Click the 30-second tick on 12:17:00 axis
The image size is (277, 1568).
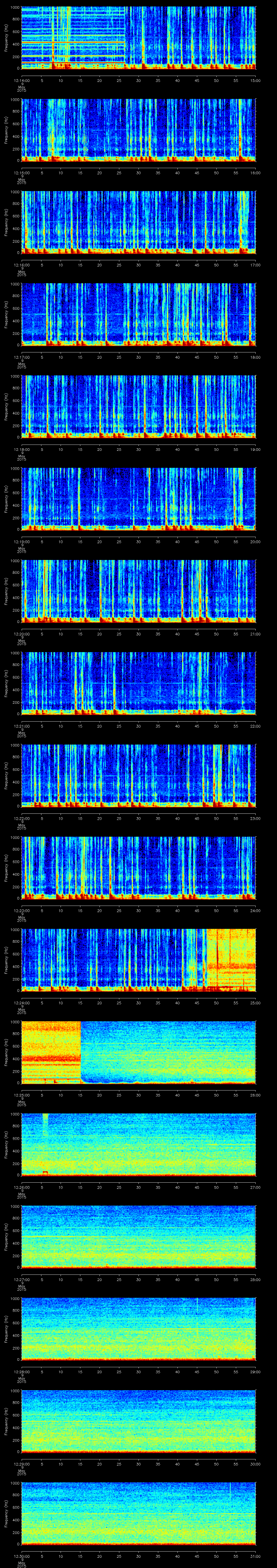tap(138, 357)
